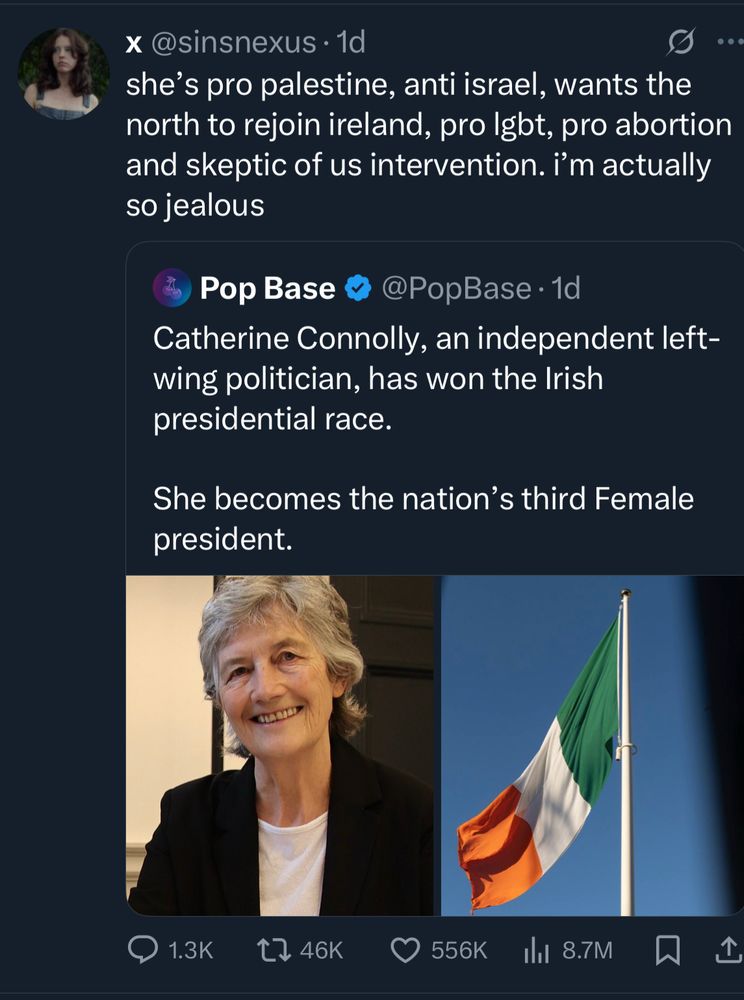This screenshot has height=1000, width=744.
Task: Click the blue verified badge beside Pop Base
Action: [355, 289]
